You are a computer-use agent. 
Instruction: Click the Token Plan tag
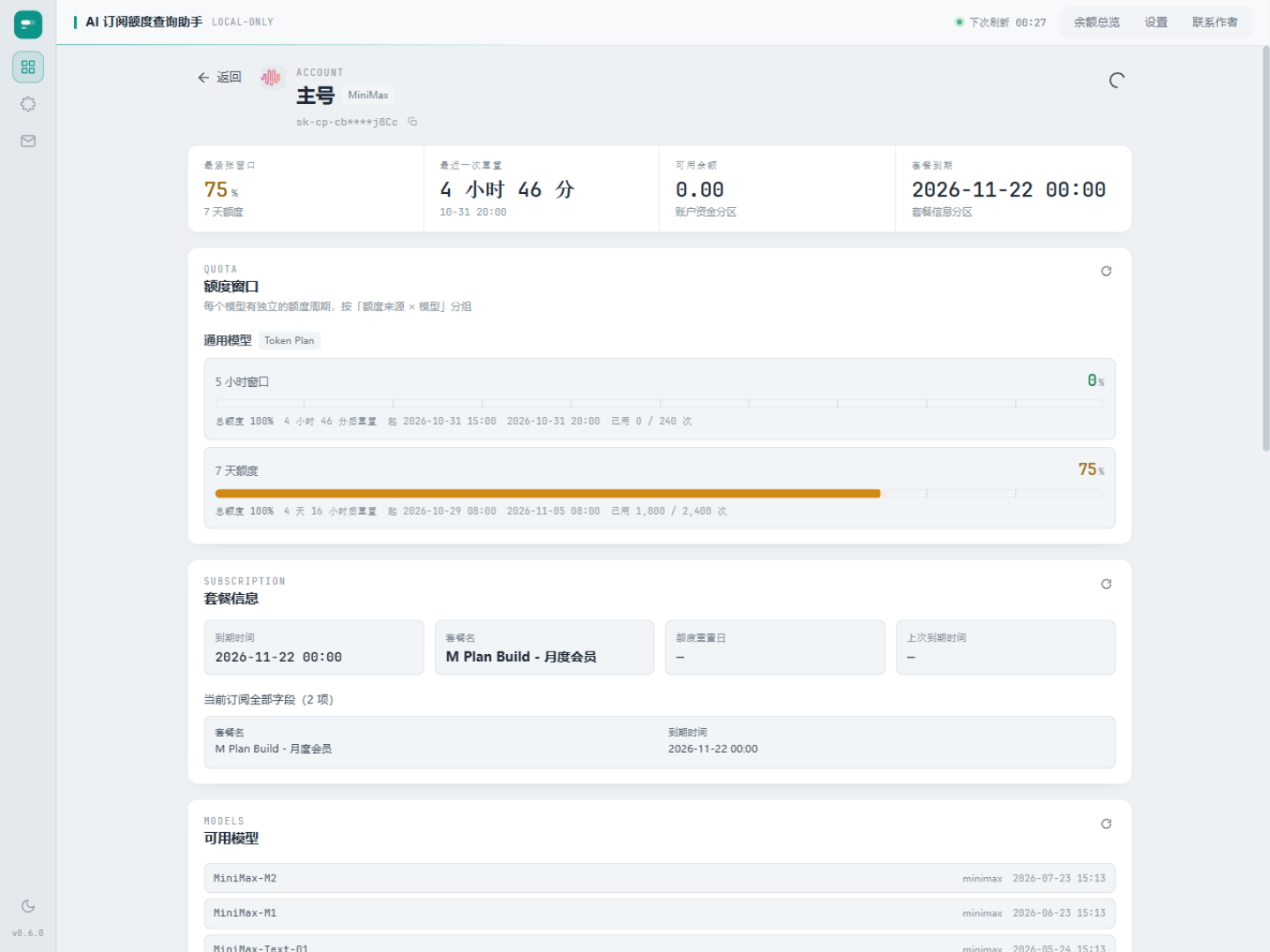click(x=289, y=340)
